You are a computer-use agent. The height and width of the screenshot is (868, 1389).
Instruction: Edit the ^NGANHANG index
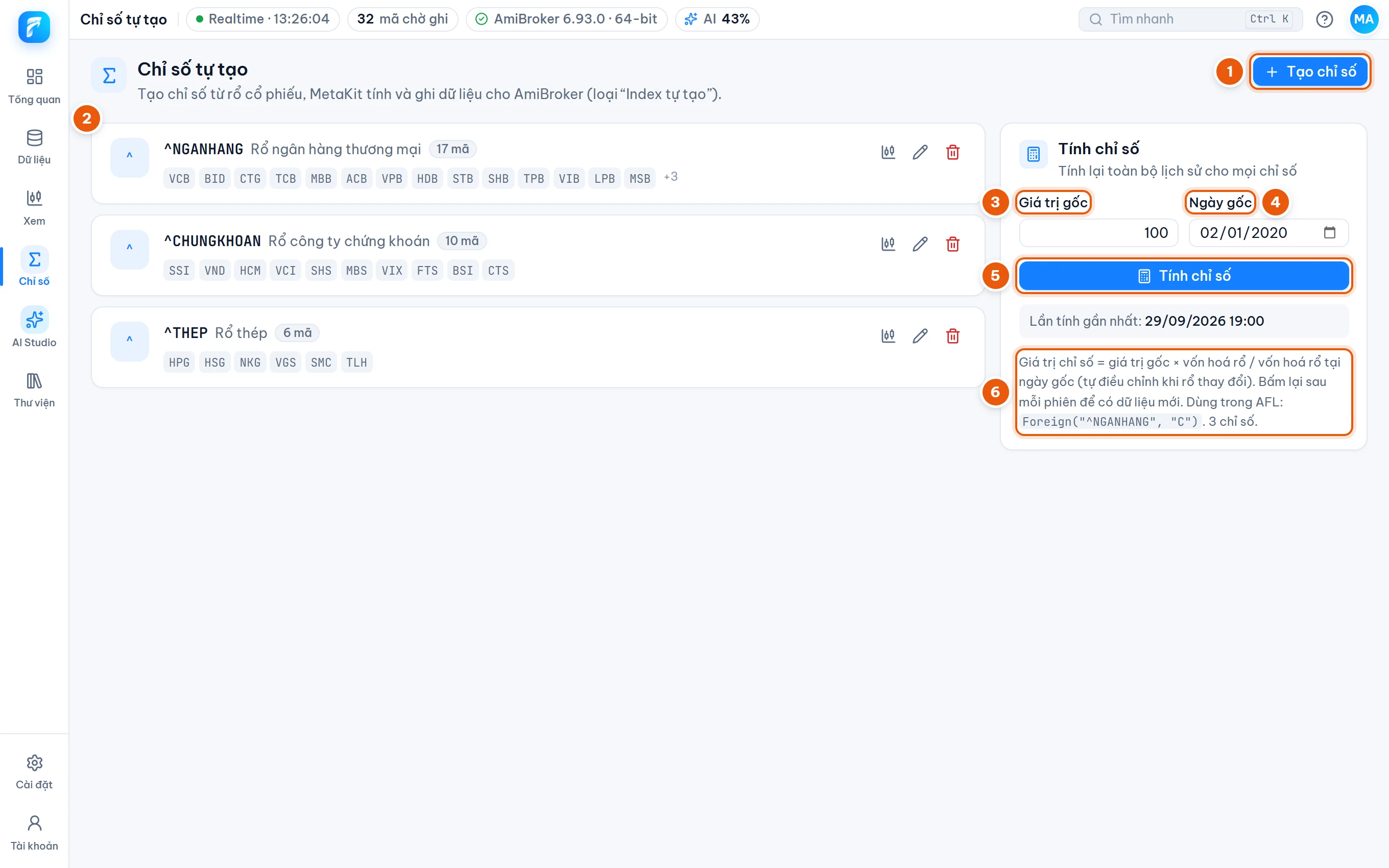[x=920, y=152]
